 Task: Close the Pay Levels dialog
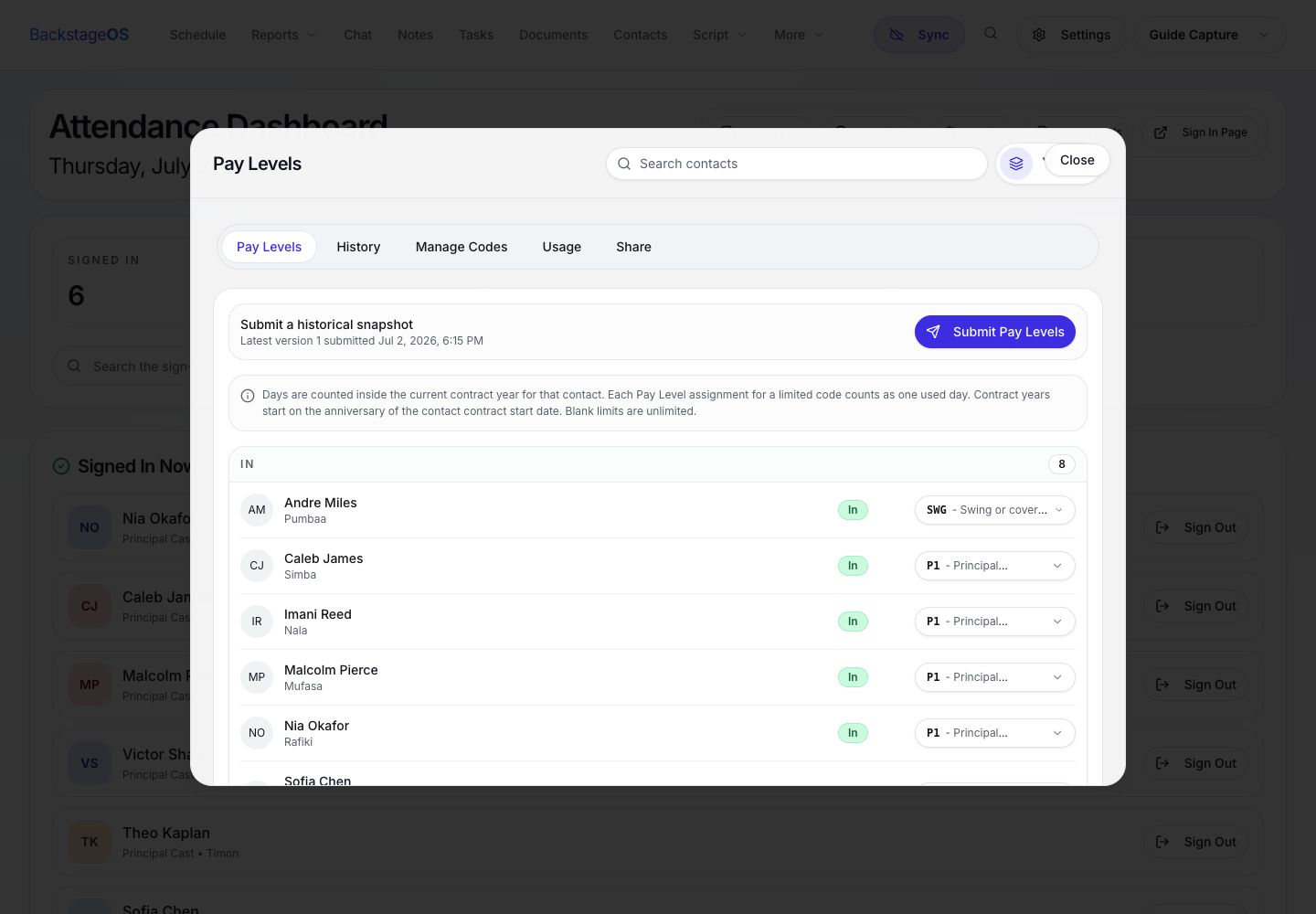tap(1077, 160)
